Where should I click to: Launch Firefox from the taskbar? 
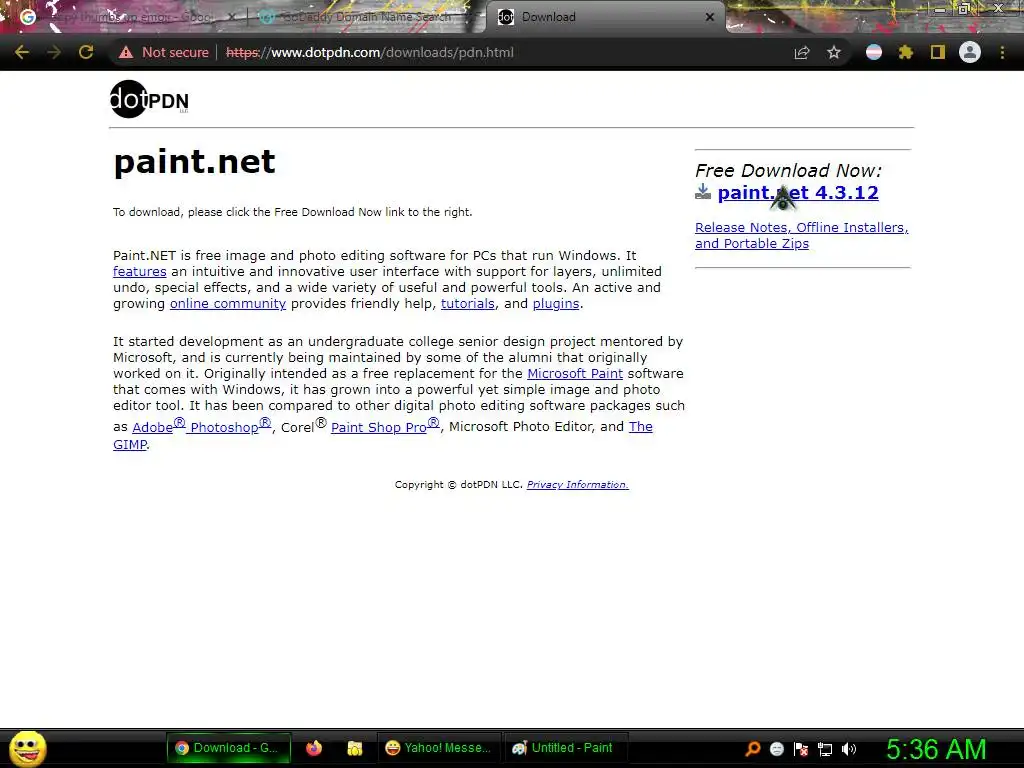(314, 748)
